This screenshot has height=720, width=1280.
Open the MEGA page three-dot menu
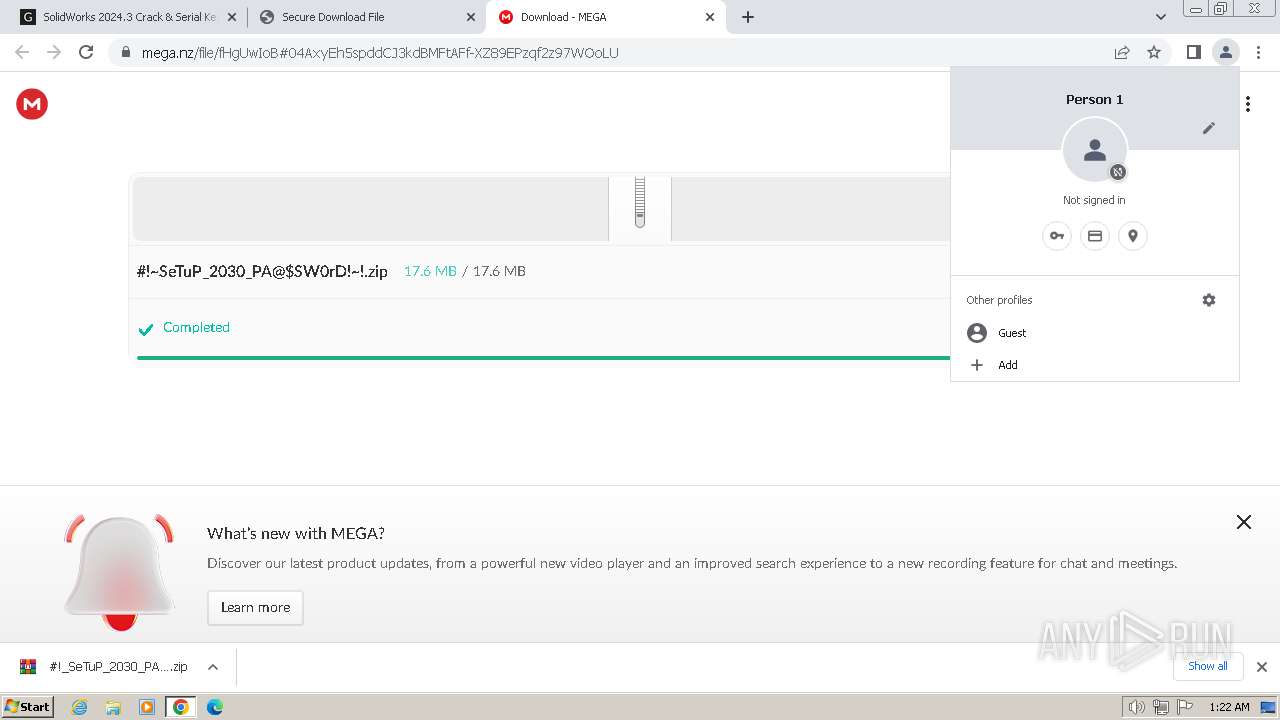coord(1248,104)
